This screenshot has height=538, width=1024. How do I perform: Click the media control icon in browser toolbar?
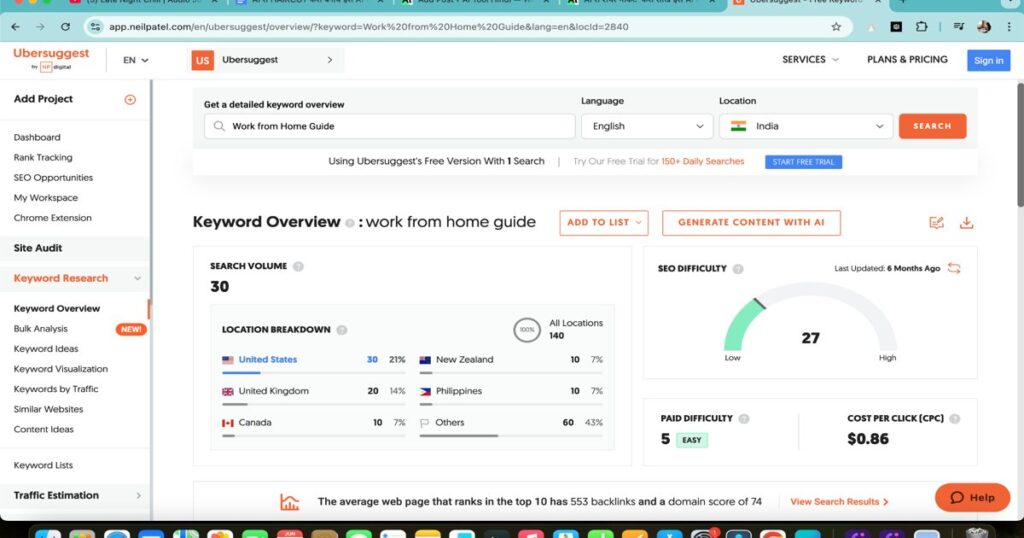coord(958,27)
